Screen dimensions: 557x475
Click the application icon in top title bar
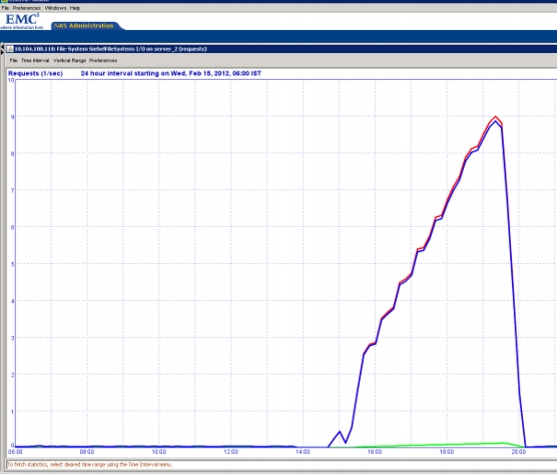4,1
